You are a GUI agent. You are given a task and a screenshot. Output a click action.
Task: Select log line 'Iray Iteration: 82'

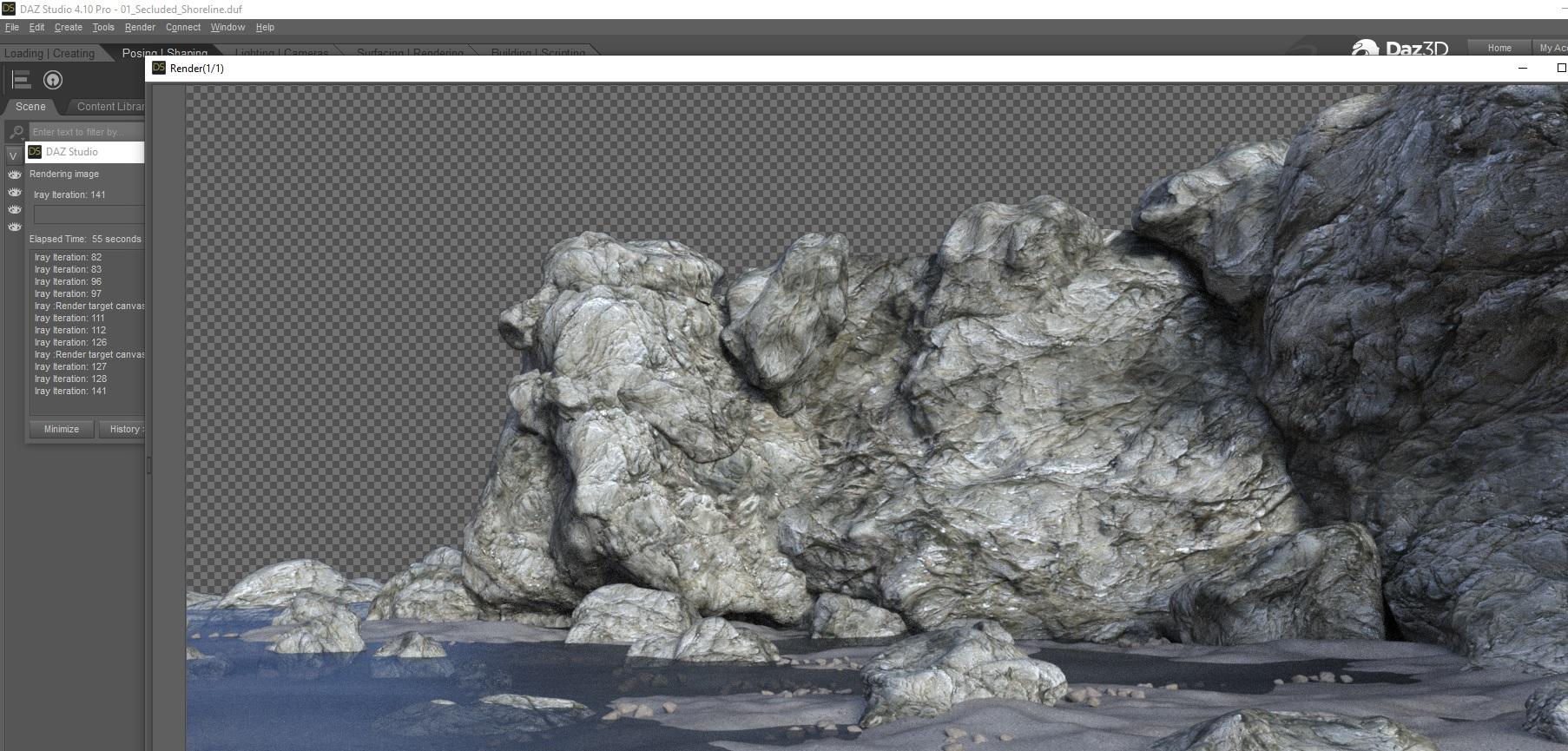tap(68, 257)
